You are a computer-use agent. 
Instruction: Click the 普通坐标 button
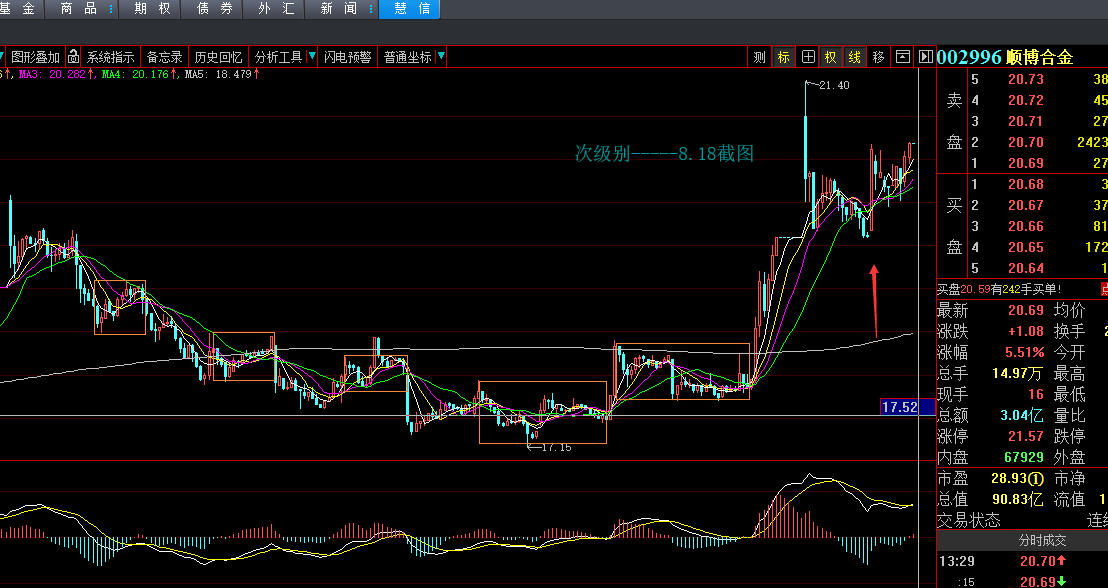(x=408, y=57)
